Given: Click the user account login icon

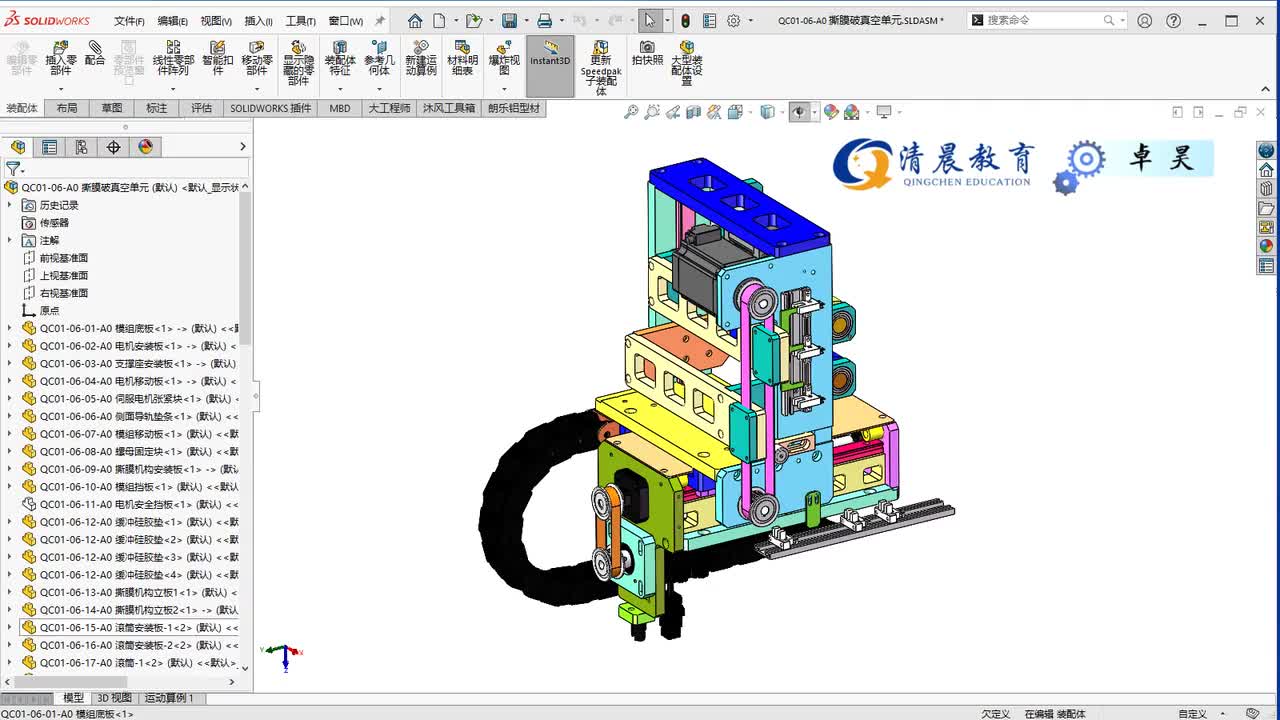Looking at the screenshot, I should (x=1145, y=20).
